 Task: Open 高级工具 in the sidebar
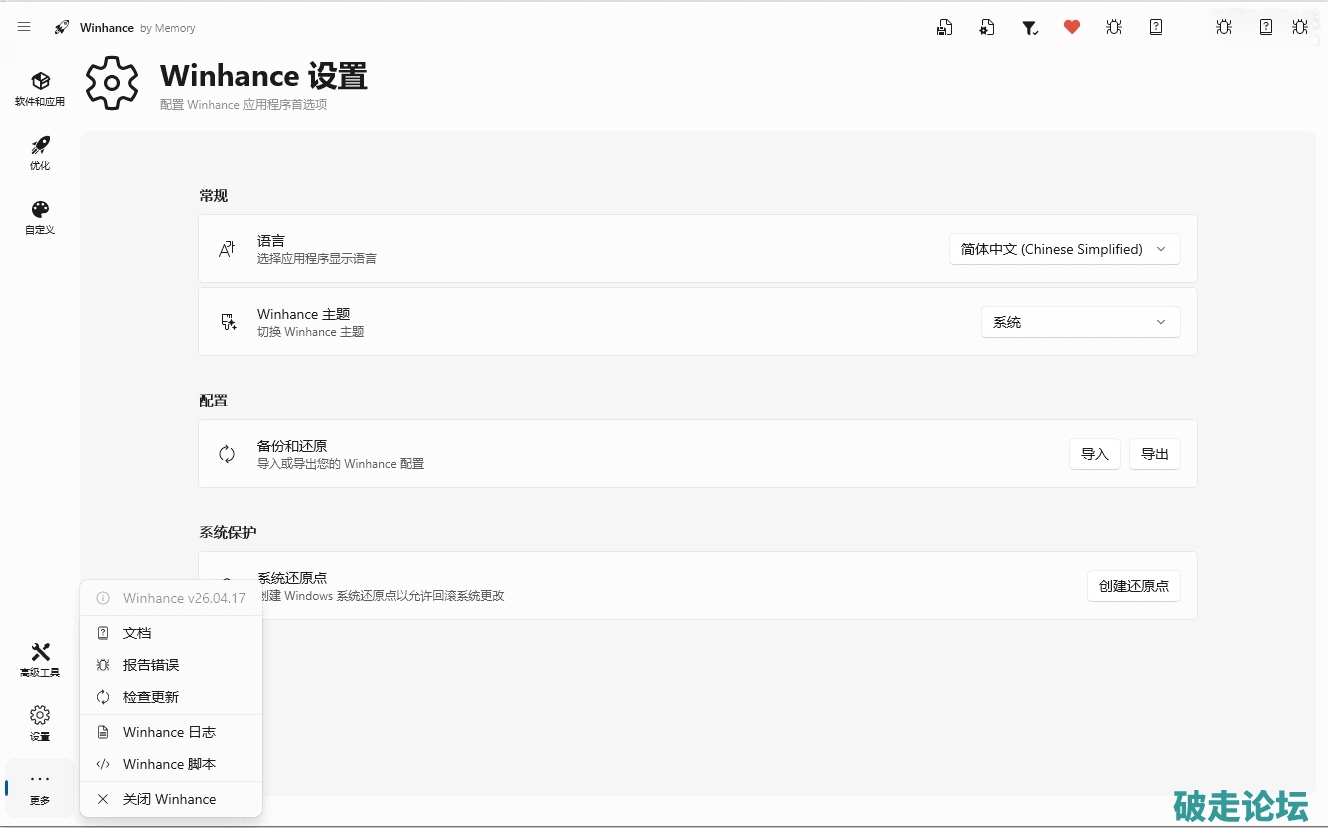pyautogui.click(x=40, y=660)
